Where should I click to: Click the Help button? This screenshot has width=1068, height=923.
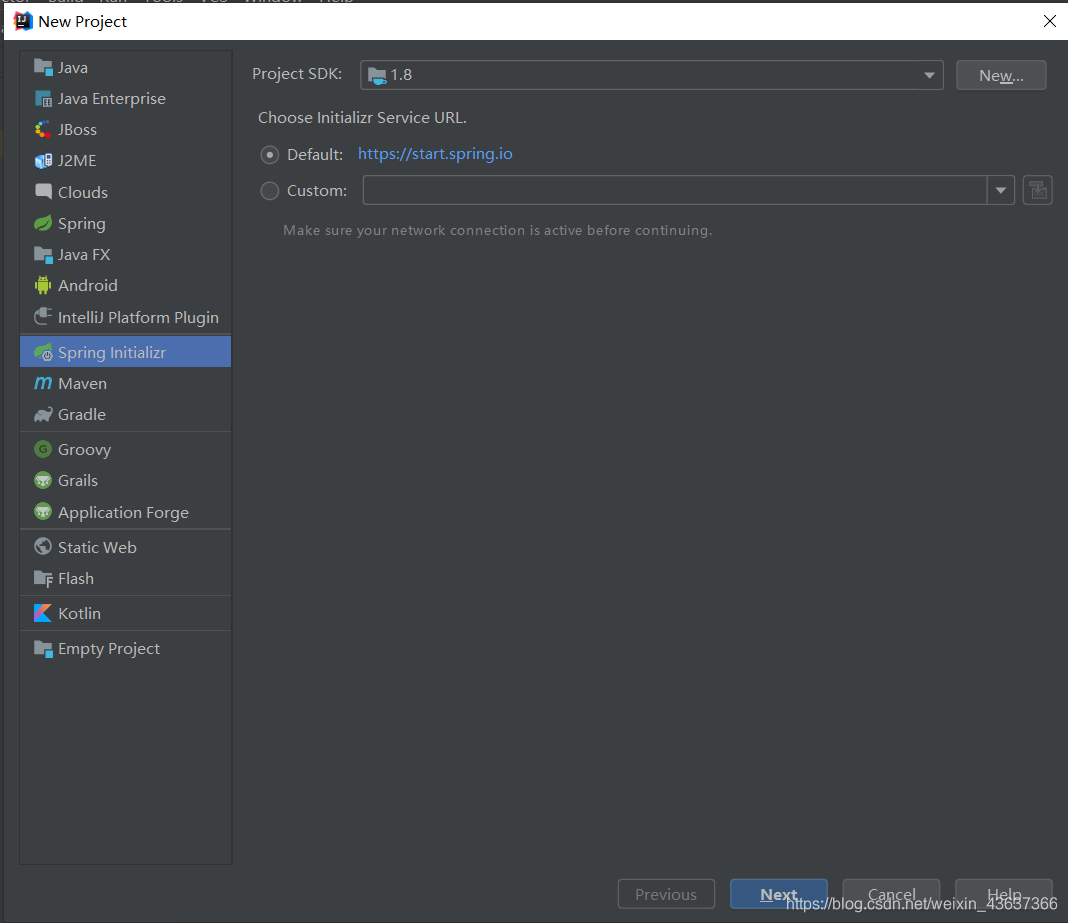coord(1004,893)
